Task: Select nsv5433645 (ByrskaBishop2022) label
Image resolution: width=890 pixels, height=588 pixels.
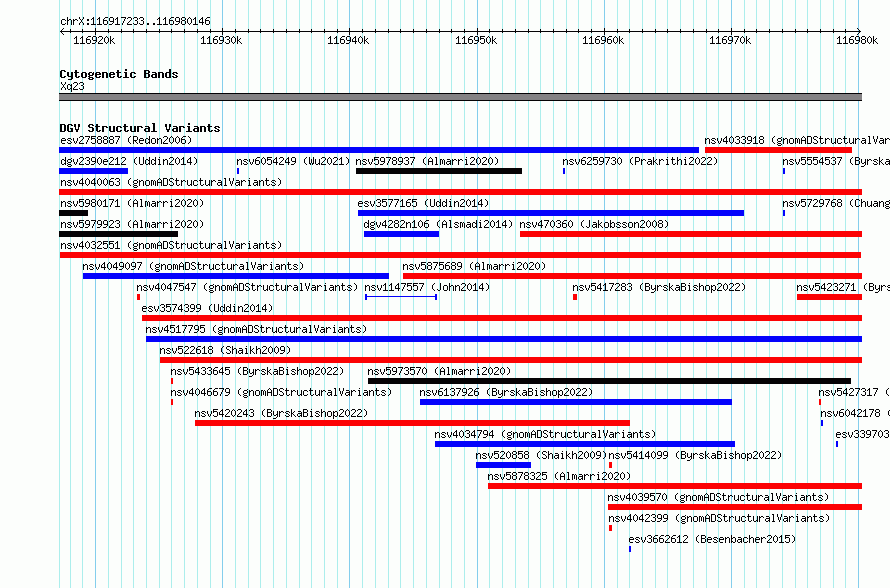Action: coord(257,371)
